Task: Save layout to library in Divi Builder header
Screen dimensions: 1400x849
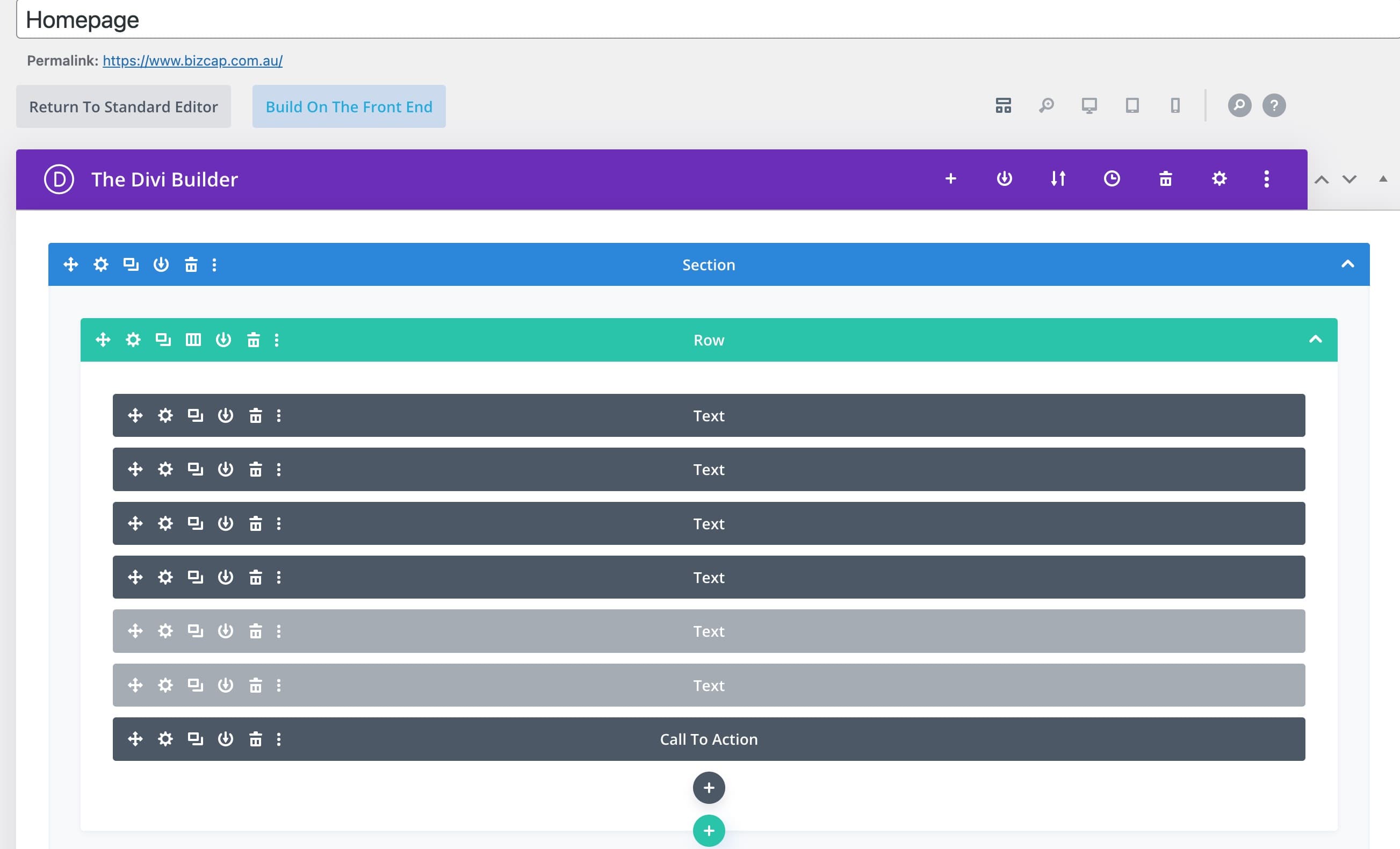Action: coord(1004,179)
